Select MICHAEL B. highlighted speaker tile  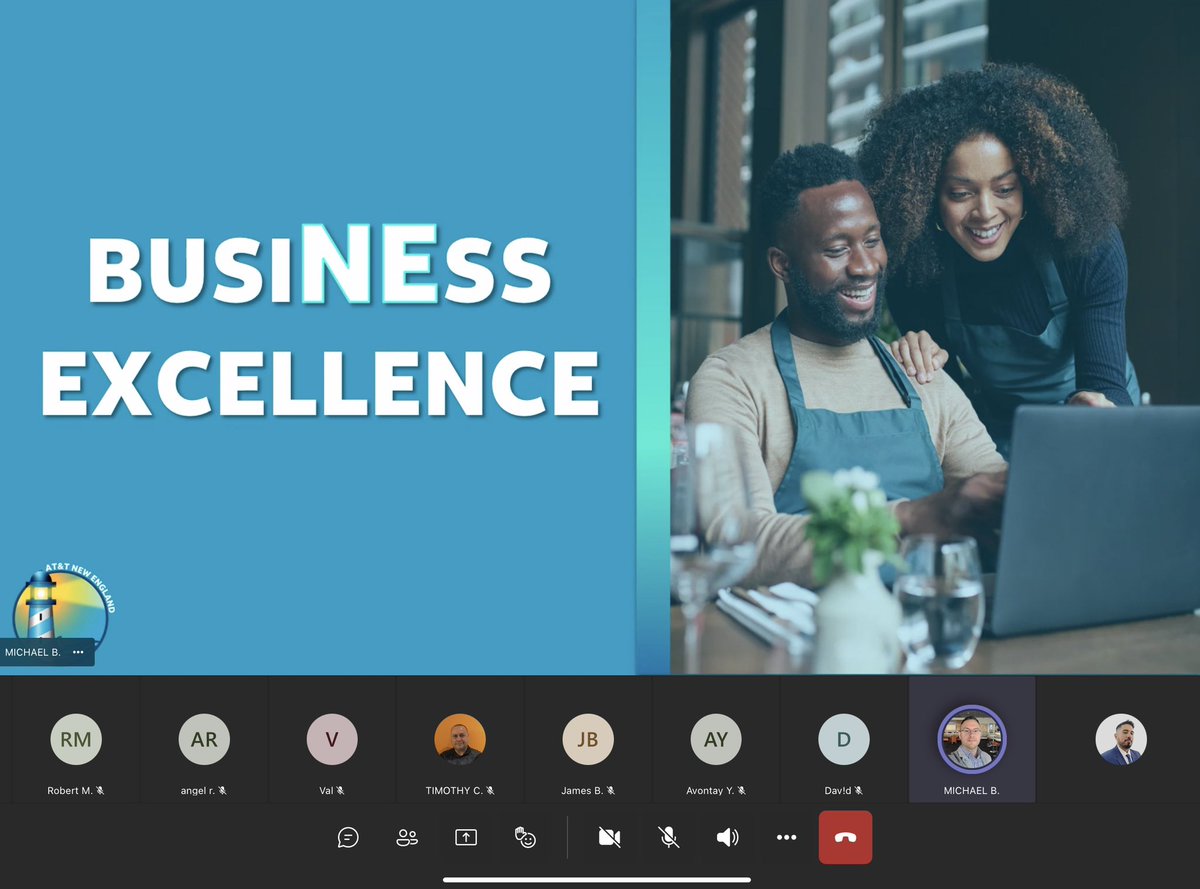[x=972, y=740]
